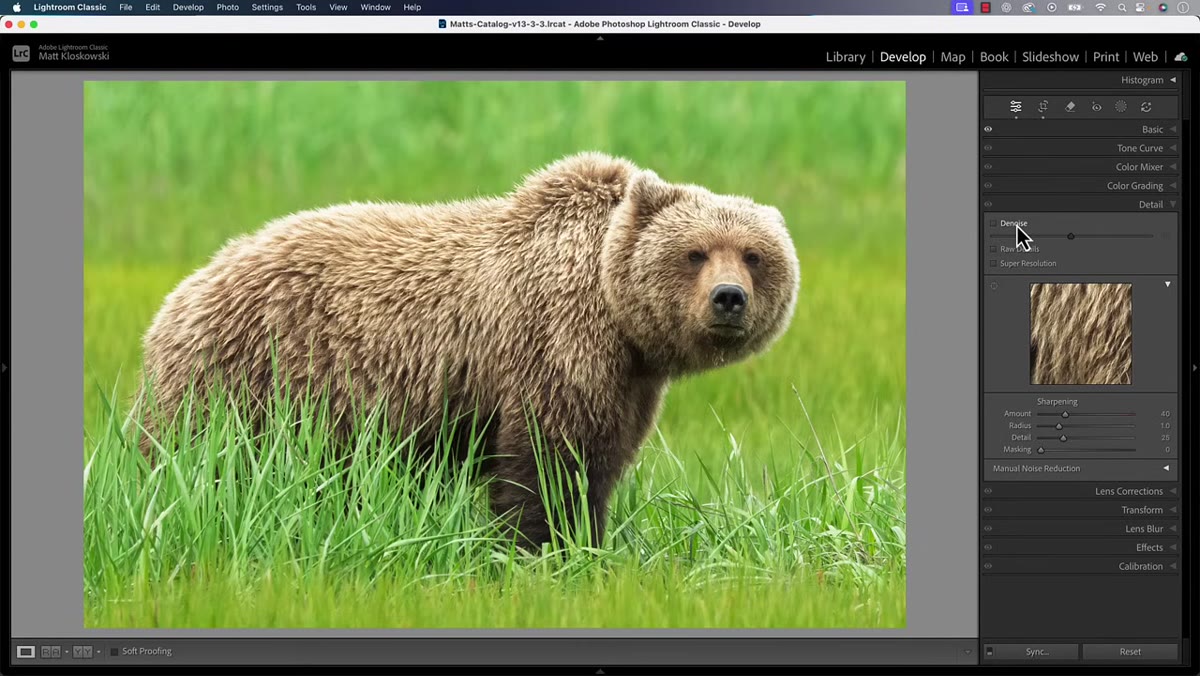The width and height of the screenshot is (1200, 676).
Task: Open the Apple menu
Action: pyautogui.click(x=16, y=7)
